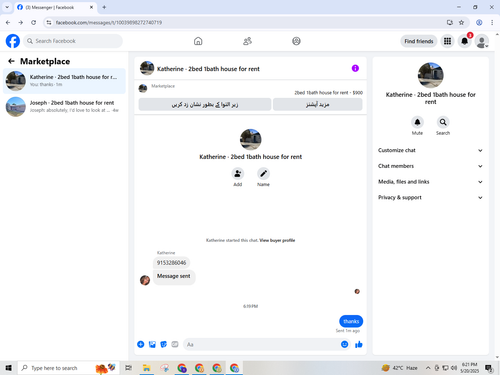Click the left wide Urdu listing button

(x=205, y=104)
